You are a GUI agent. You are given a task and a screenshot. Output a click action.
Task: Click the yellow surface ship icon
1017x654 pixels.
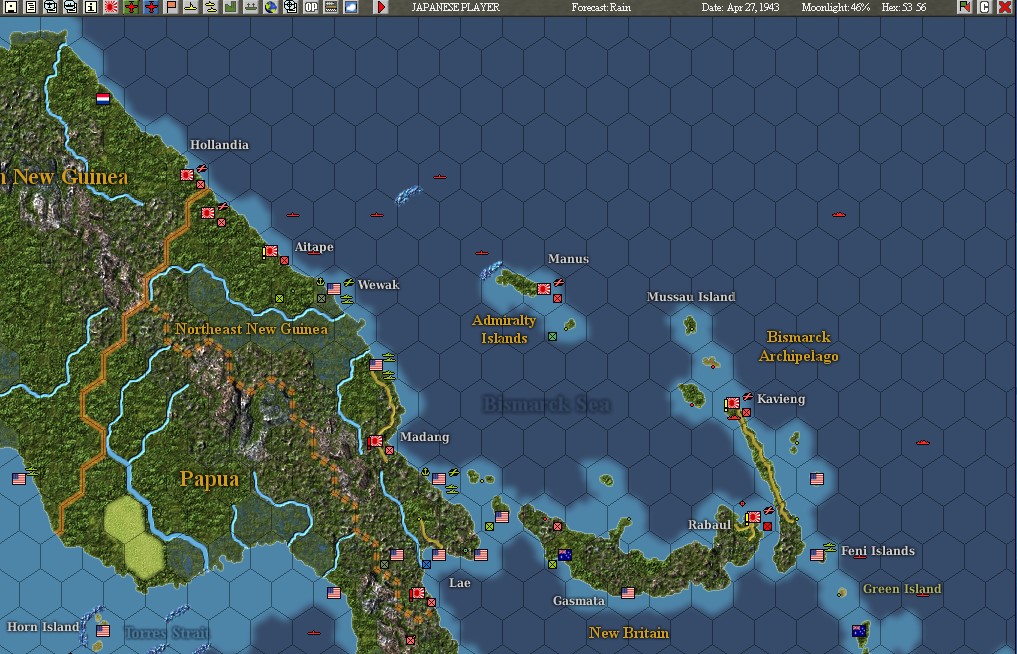point(189,9)
